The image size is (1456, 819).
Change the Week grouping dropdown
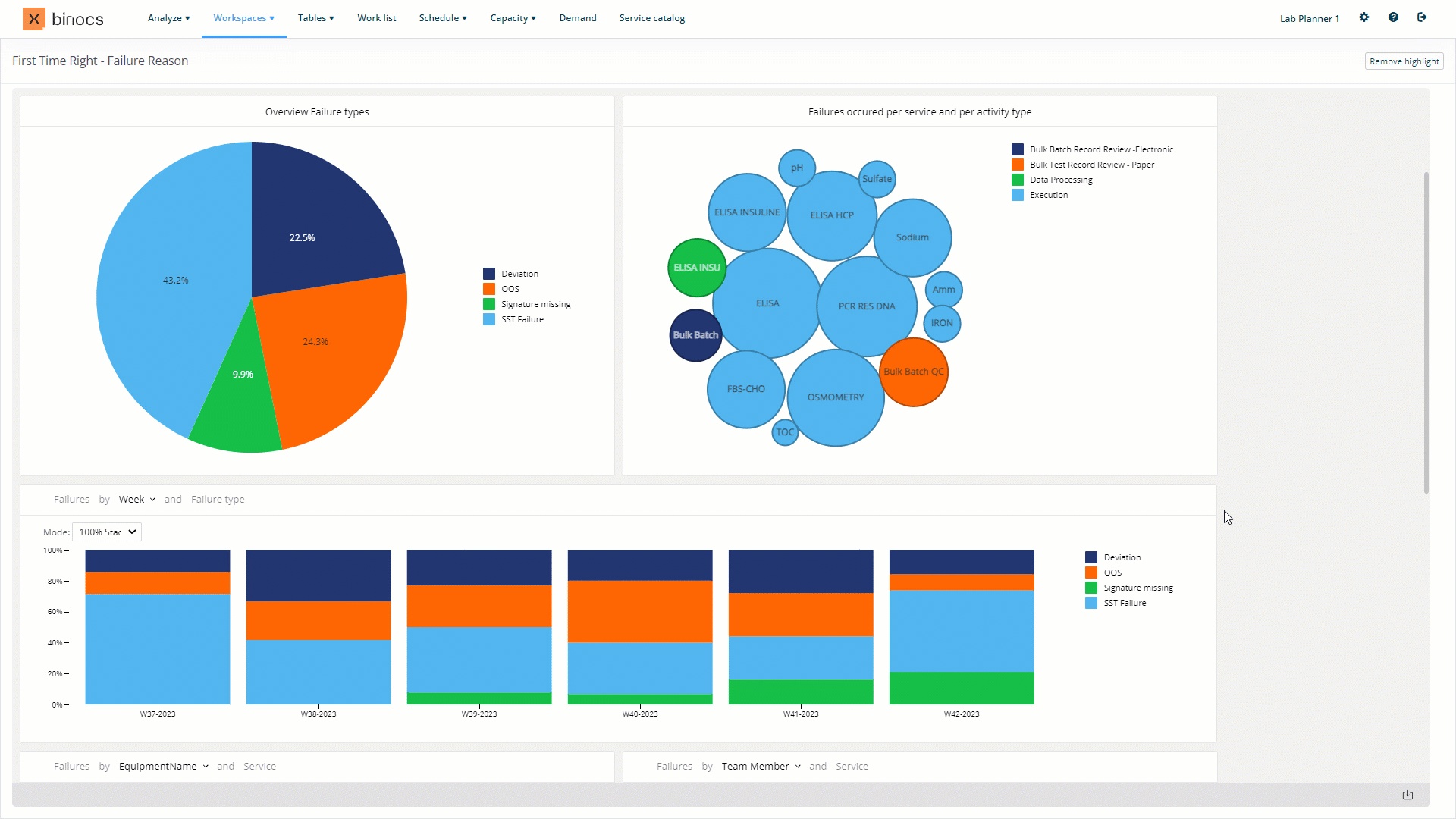click(x=137, y=499)
